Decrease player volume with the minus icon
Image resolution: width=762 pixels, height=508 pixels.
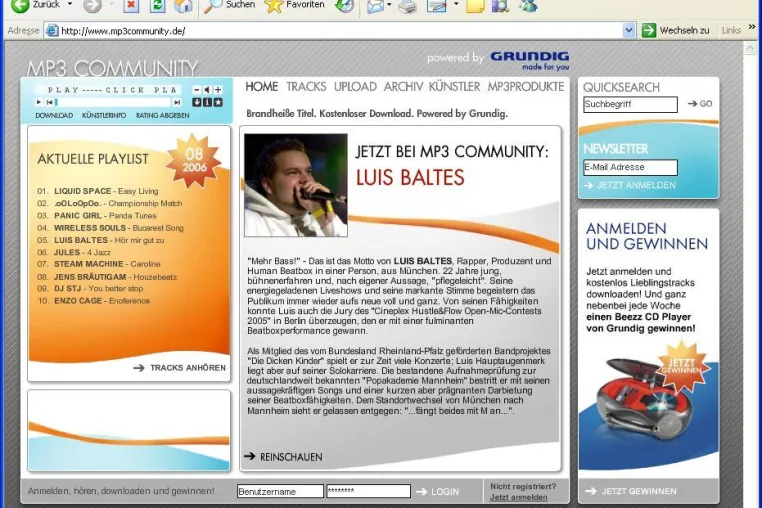click(196, 90)
